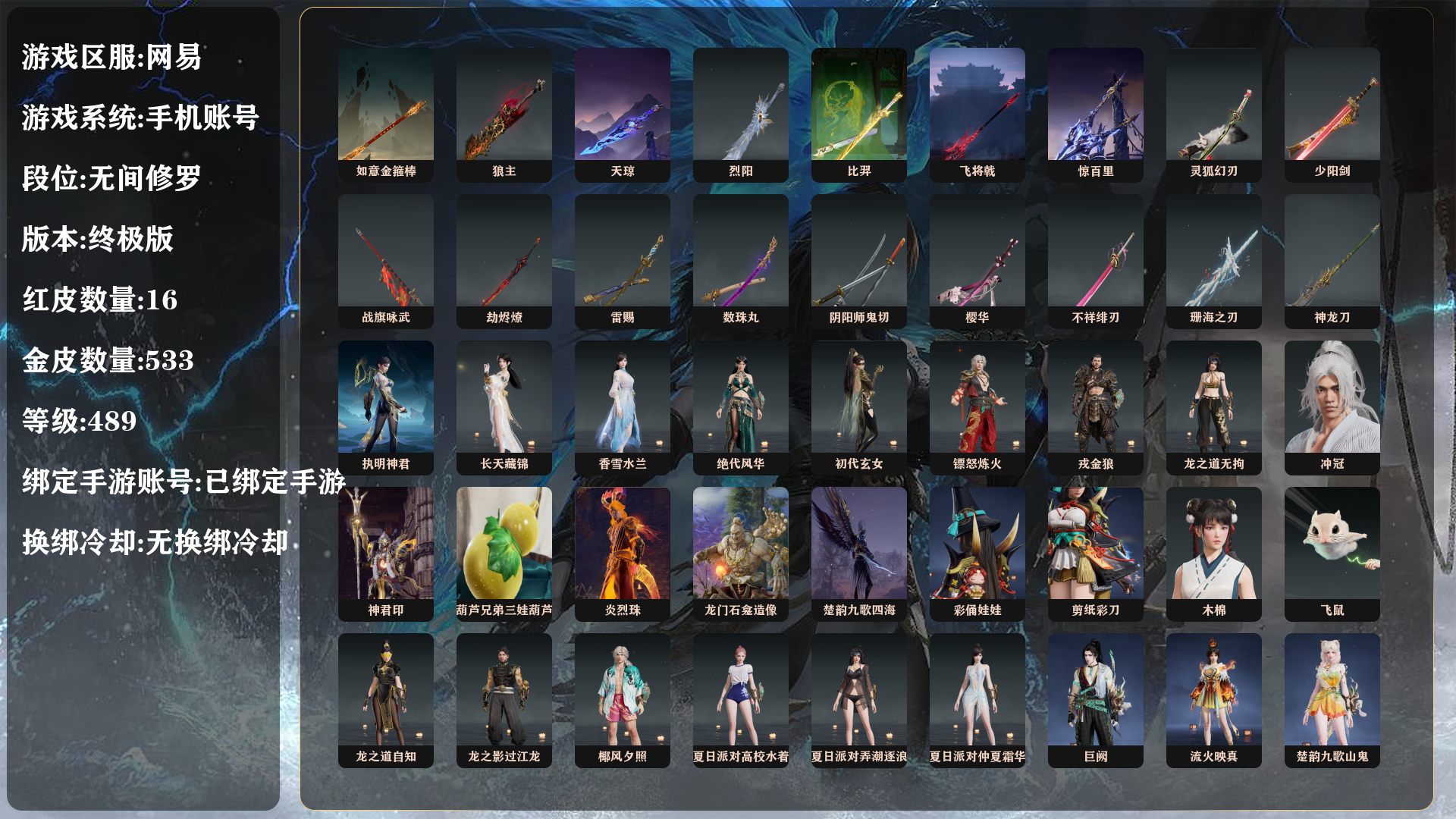
Task: Select the 楚韵九歌山鬼 outfit card
Action: [x=1332, y=701]
